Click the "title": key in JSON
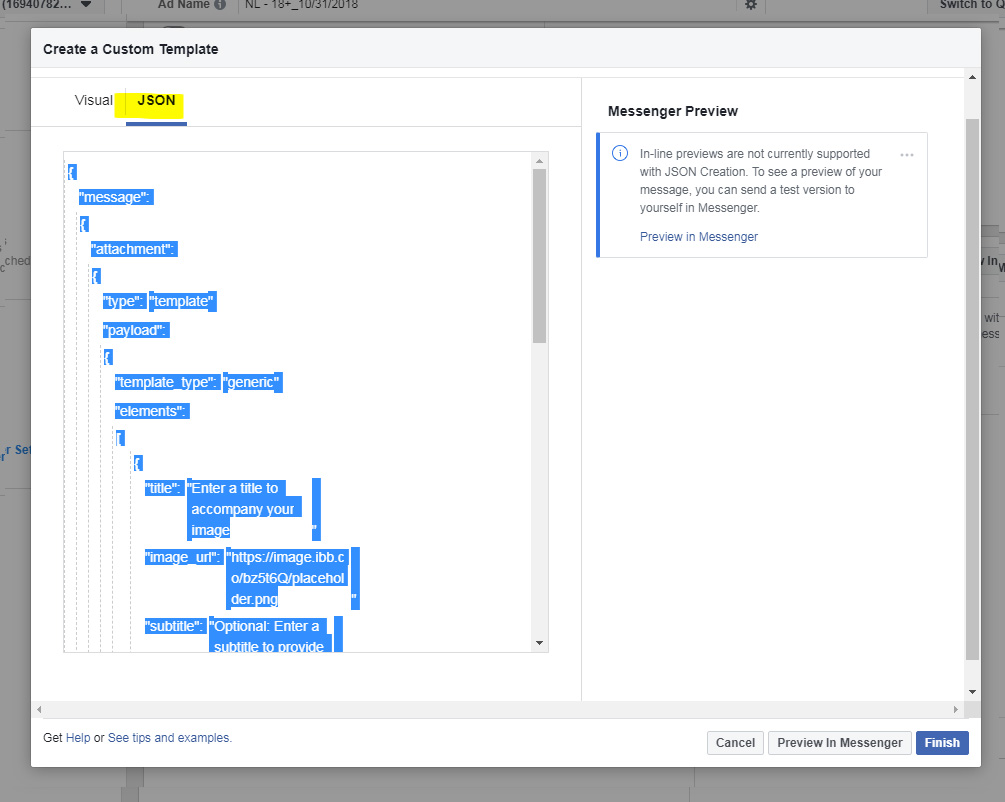The image size is (1005, 802). (163, 489)
